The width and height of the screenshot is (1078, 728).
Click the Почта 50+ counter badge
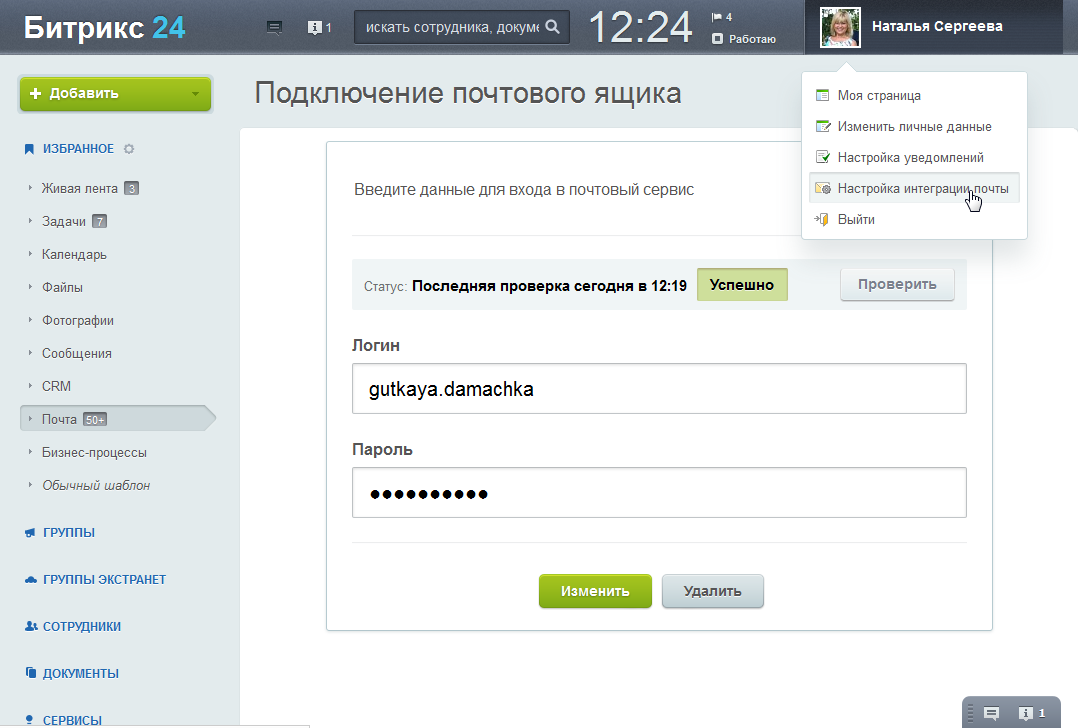95,419
